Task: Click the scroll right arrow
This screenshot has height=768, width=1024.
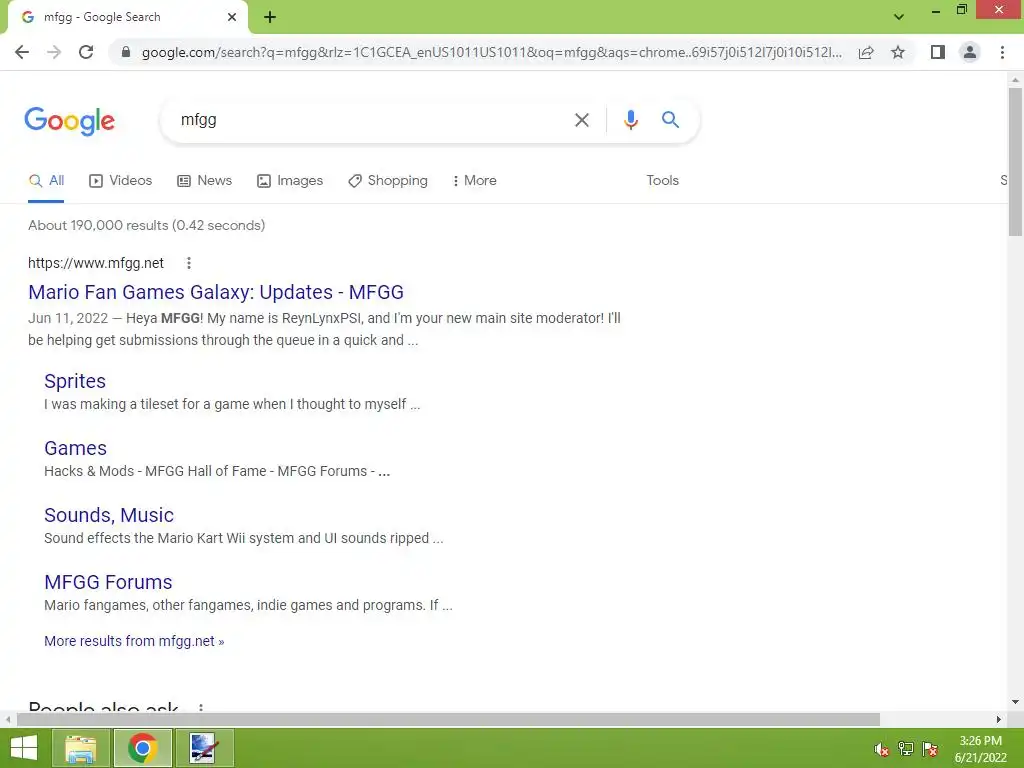Action: (x=999, y=719)
